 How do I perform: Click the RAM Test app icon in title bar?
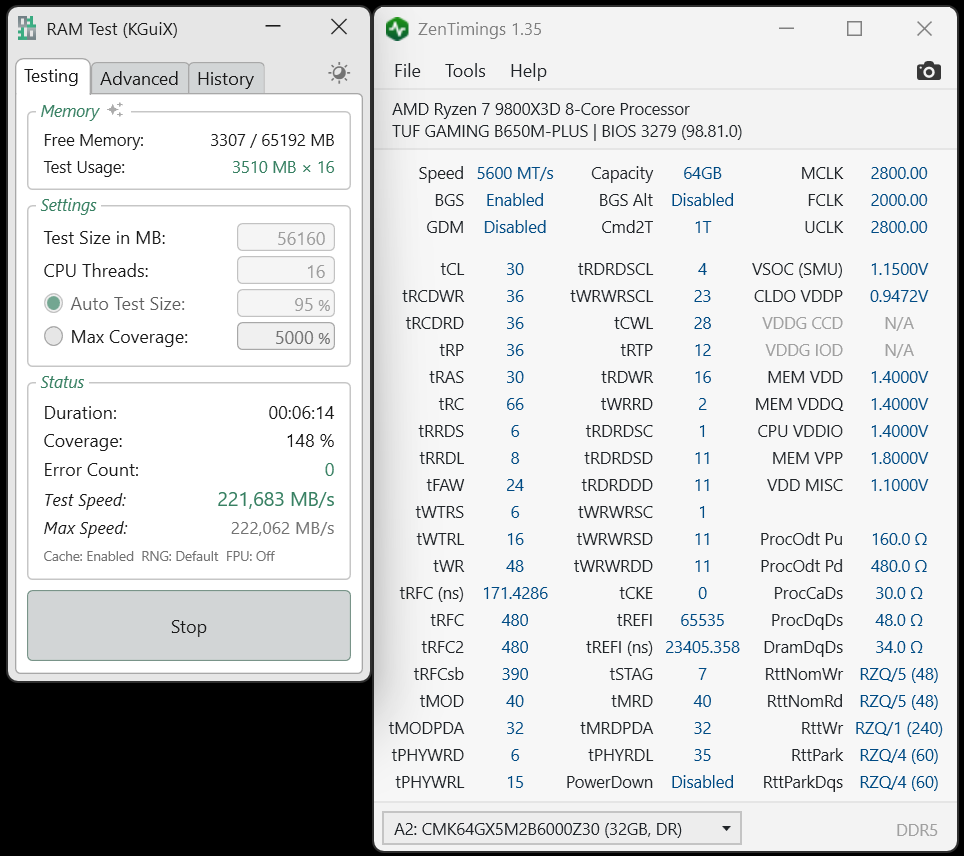point(26,28)
